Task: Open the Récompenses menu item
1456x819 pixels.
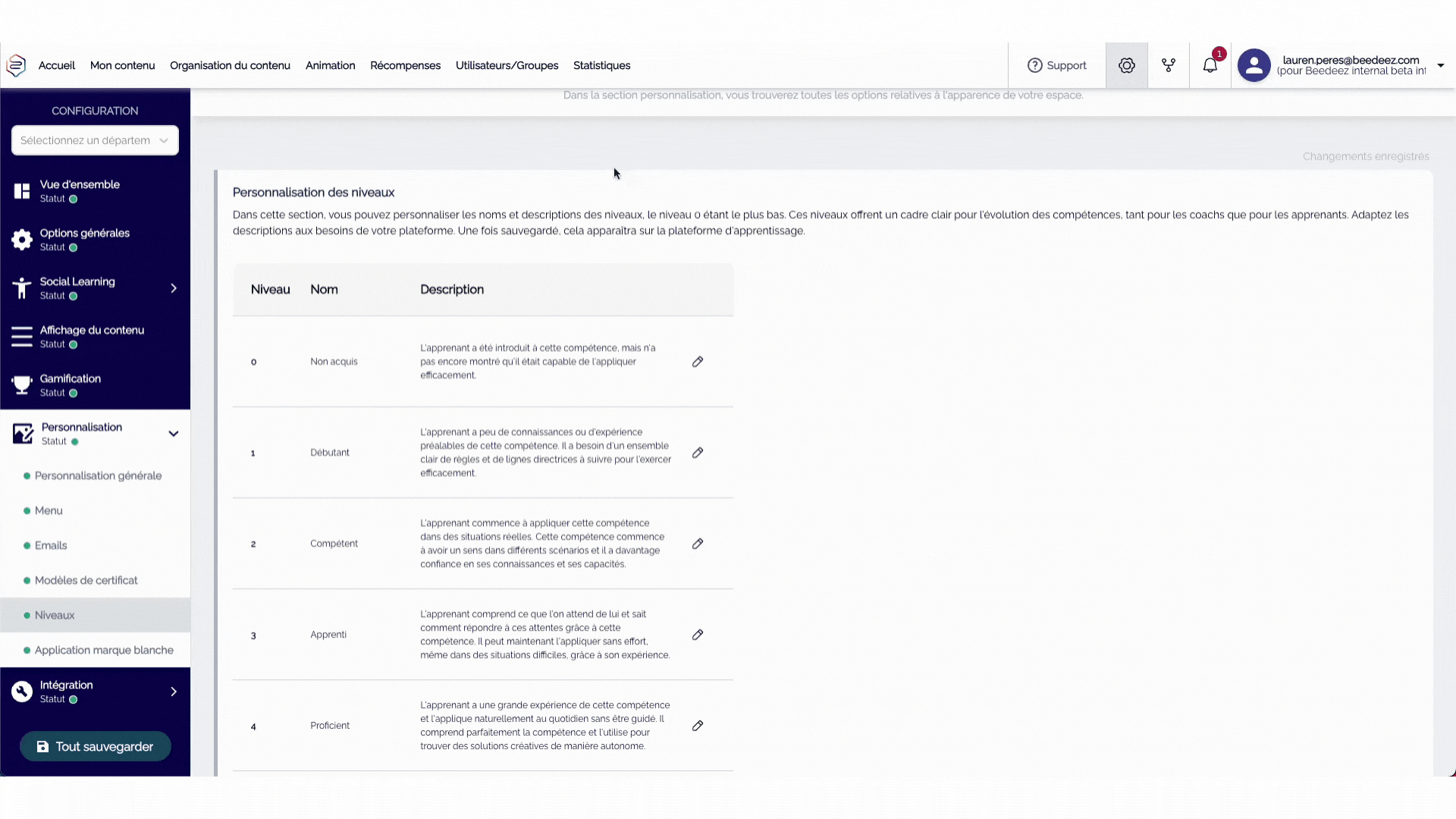Action: (406, 66)
